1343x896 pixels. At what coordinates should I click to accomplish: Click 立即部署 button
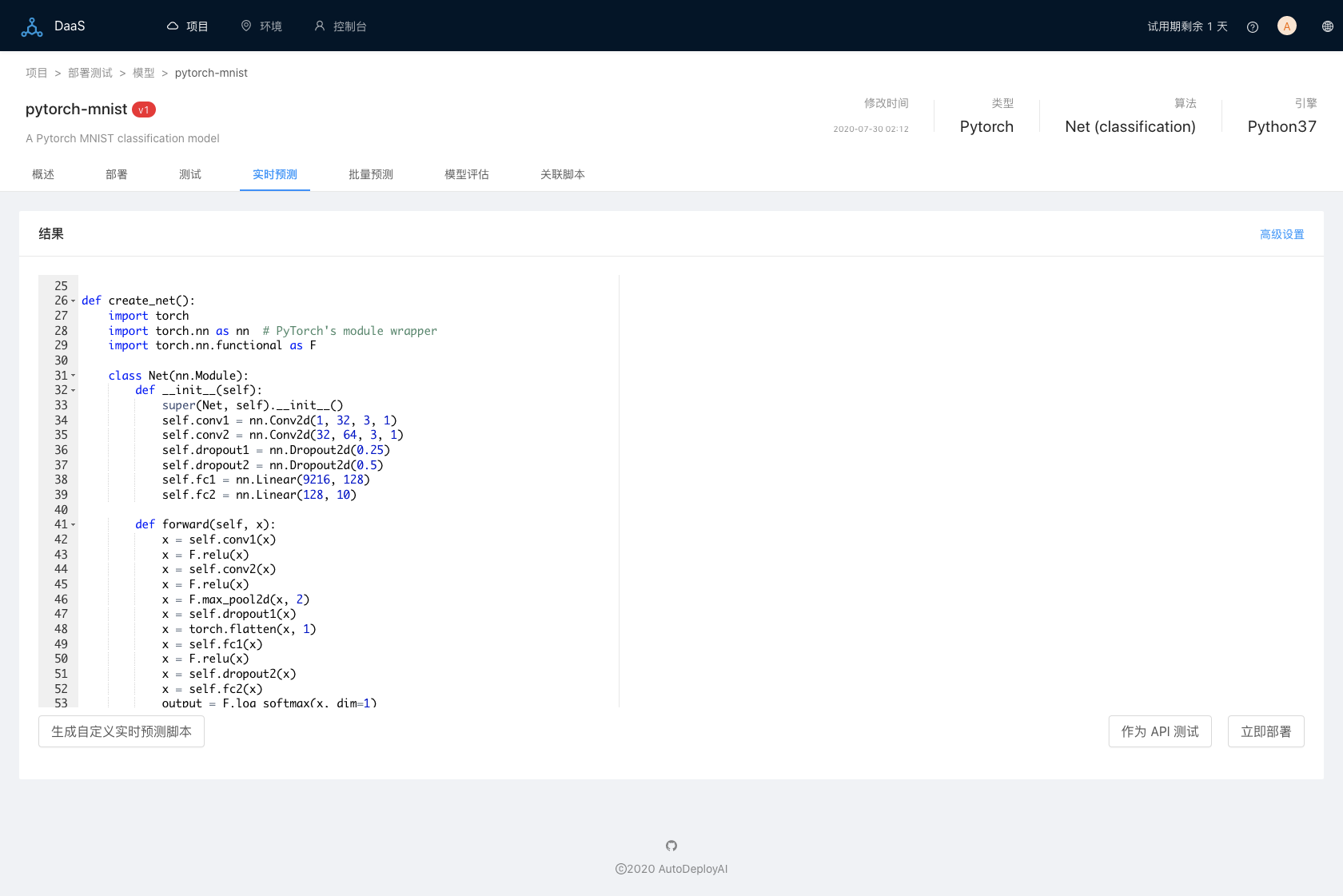coord(1266,731)
